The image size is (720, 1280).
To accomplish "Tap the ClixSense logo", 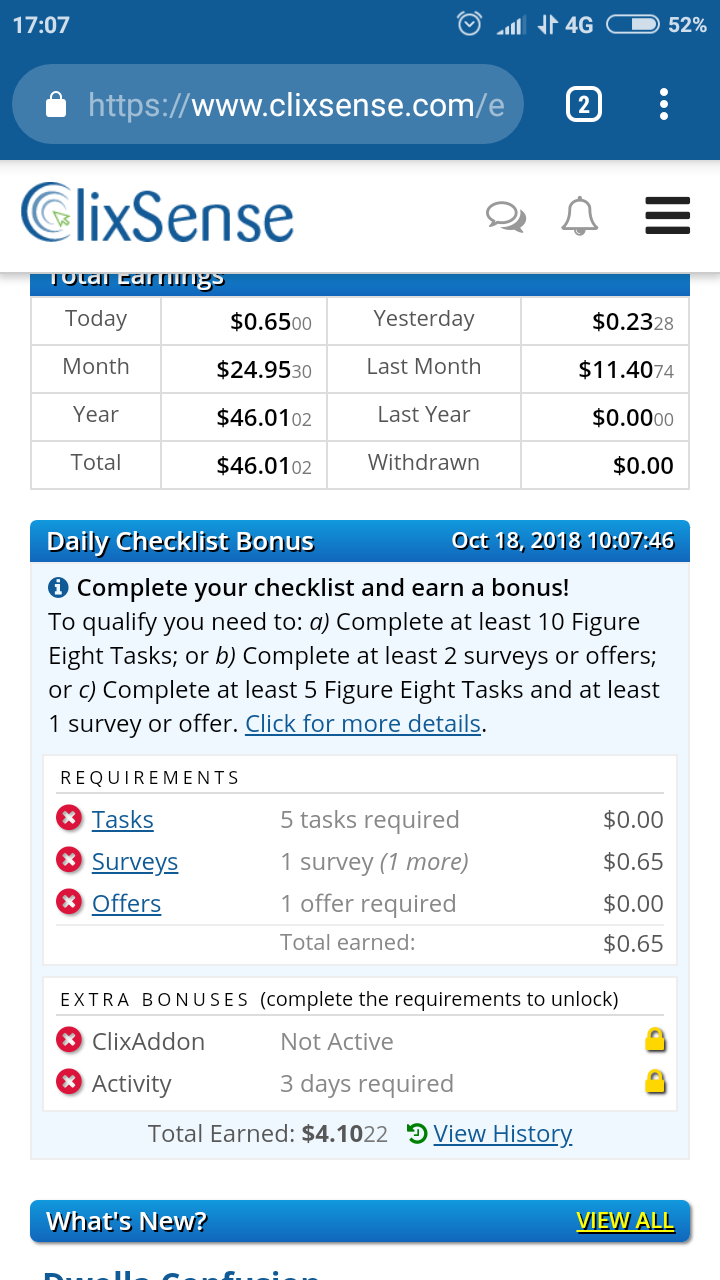I will pos(157,212).
